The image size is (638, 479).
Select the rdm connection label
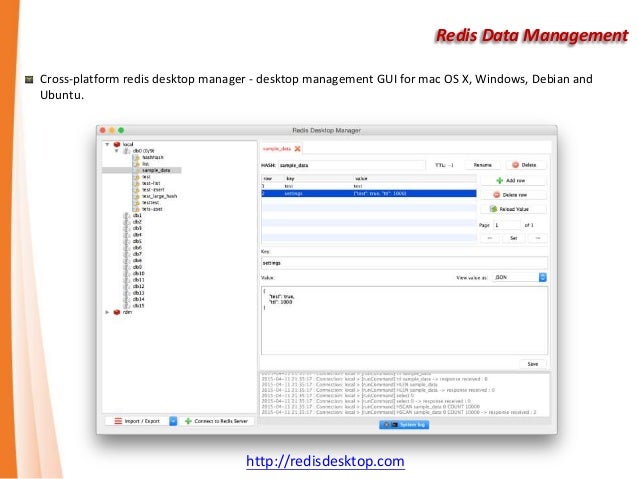127,312
